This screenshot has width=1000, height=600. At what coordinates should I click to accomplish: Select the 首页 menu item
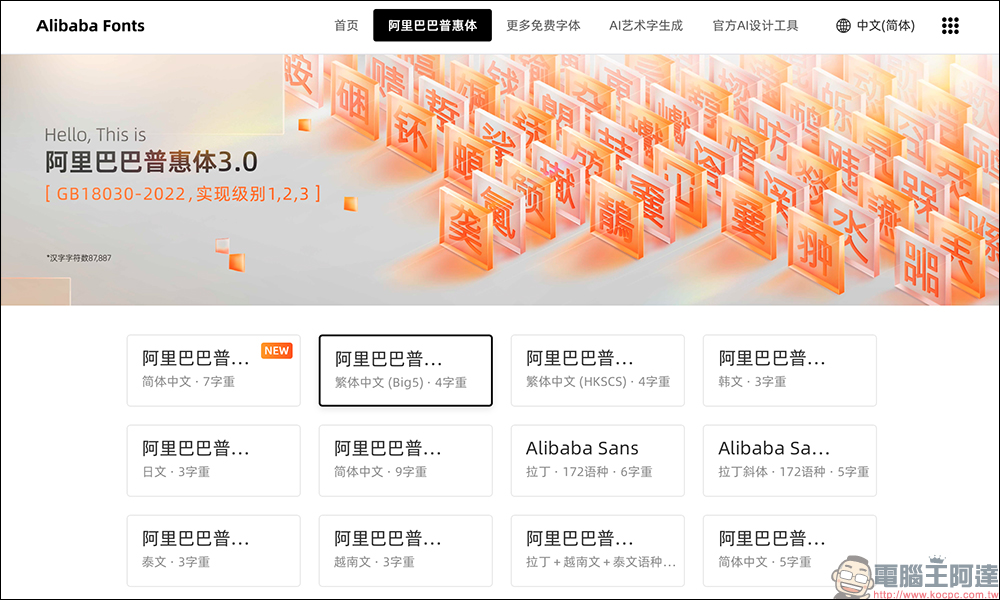(345, 25)
